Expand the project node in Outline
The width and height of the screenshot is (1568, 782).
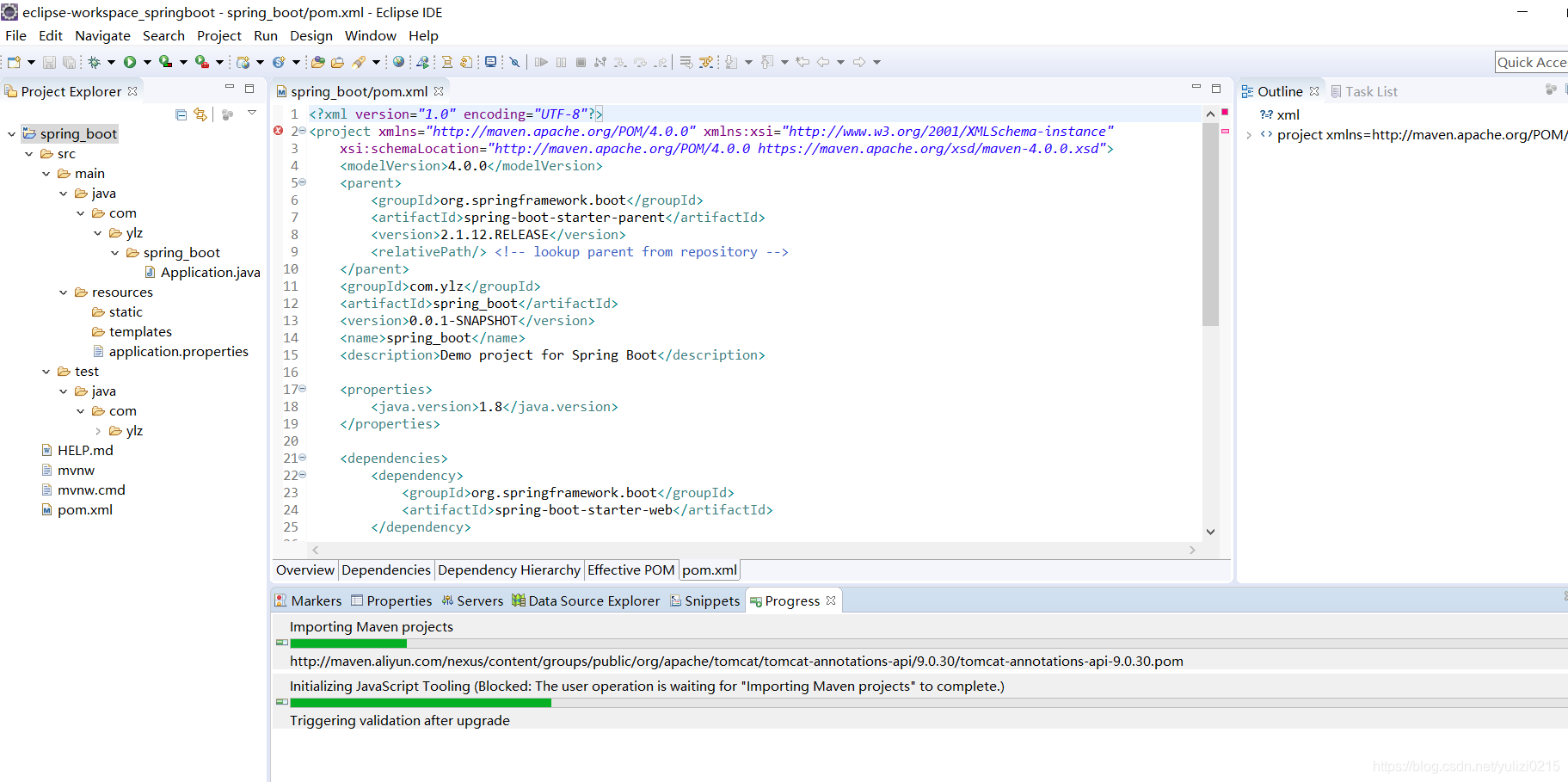click(x=1249, y=135)
